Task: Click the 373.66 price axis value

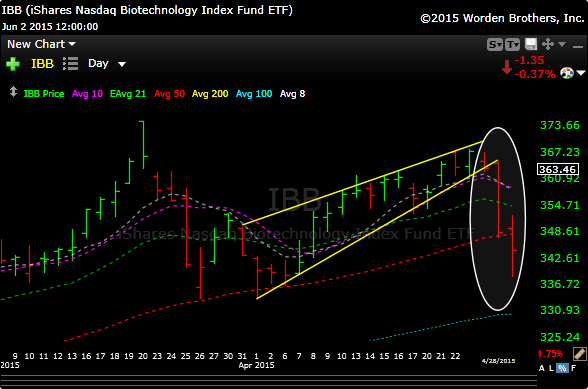Action: [x=560, y=125]
